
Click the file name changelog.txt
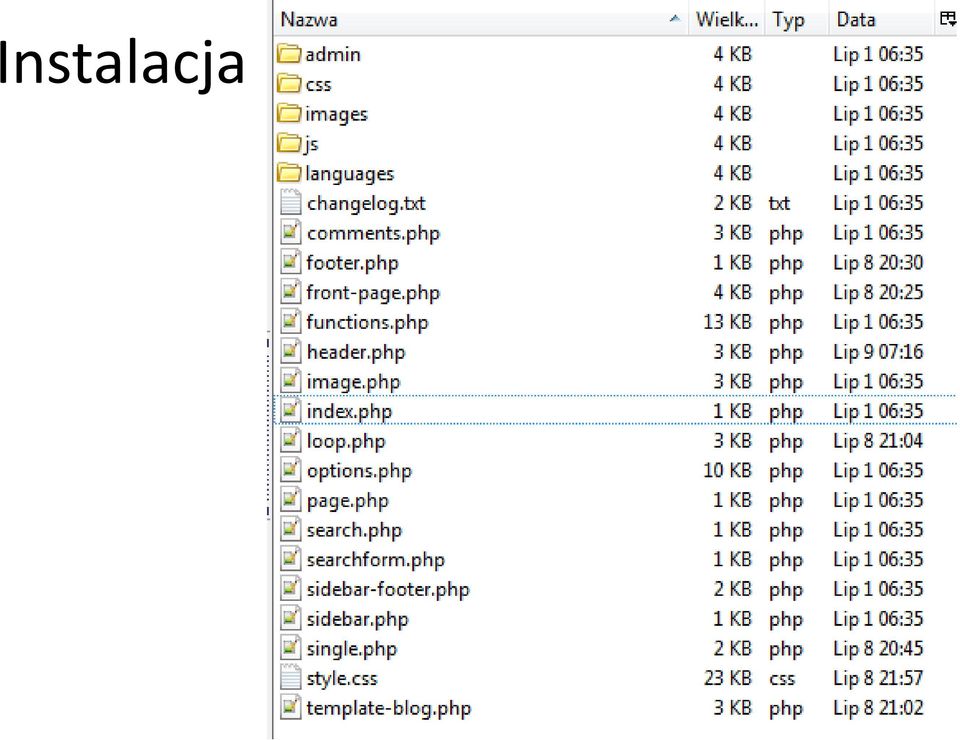click(366, 203)
